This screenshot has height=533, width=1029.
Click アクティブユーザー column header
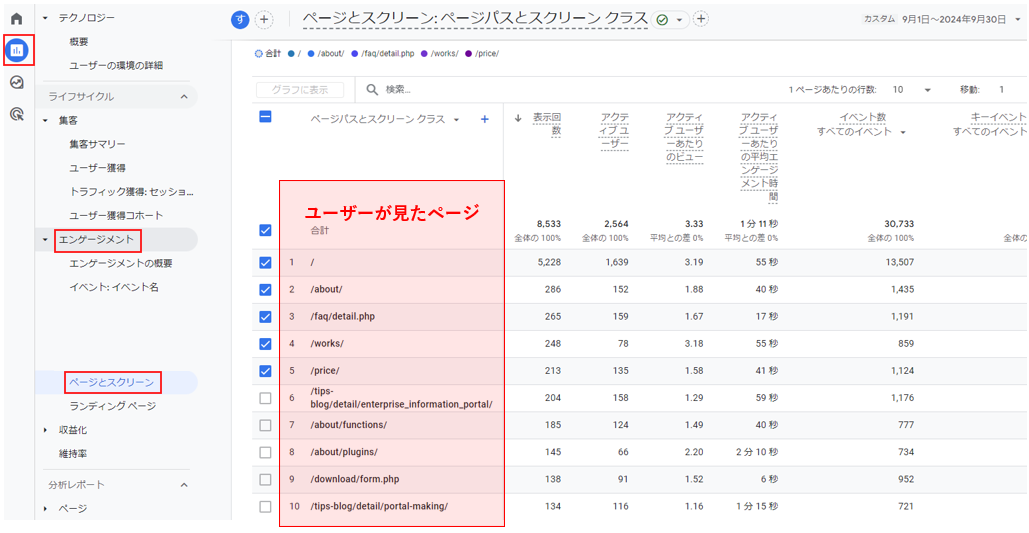click(x=614, y=131)
